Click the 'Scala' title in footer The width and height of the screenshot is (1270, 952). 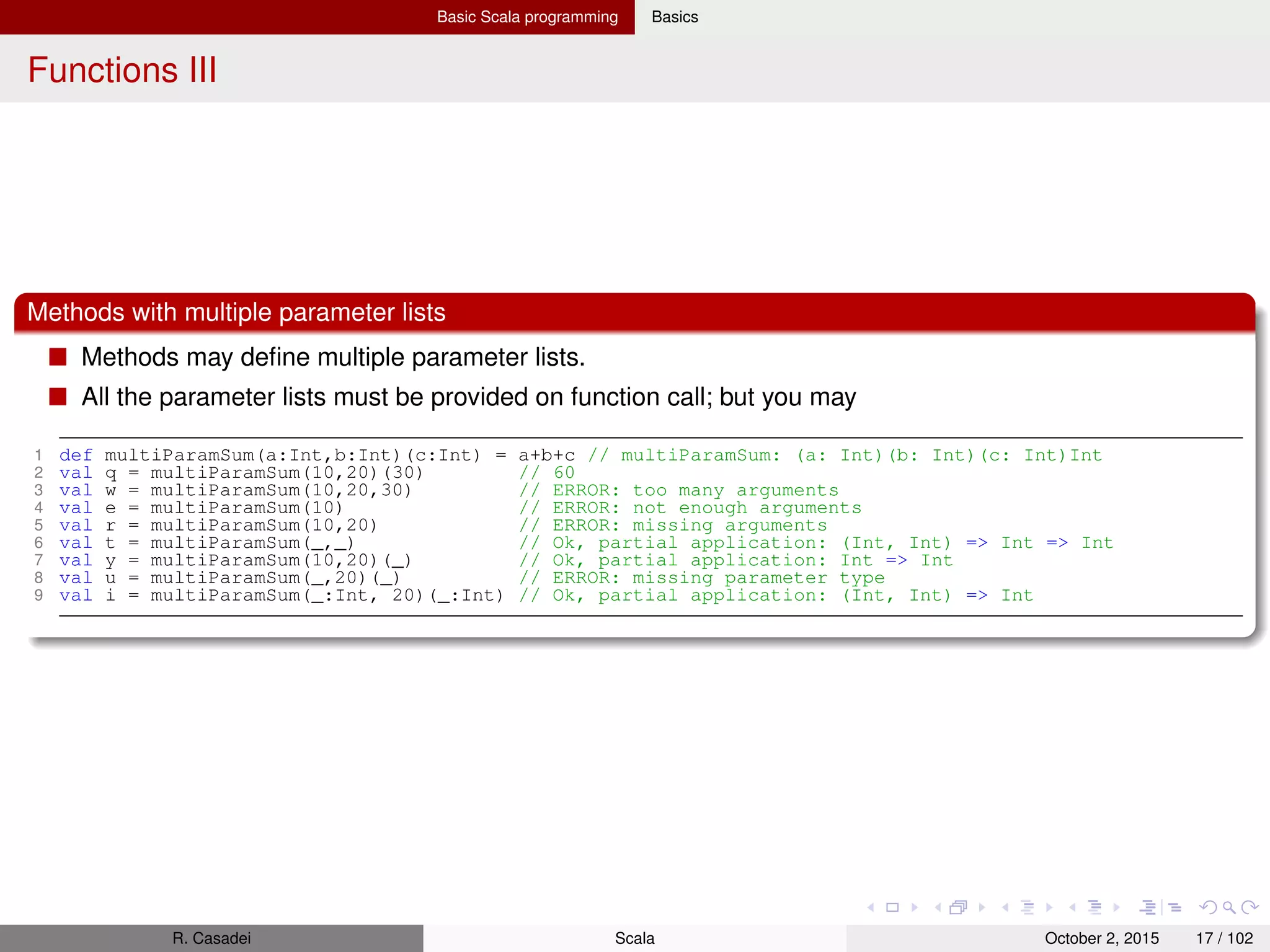[x=634, y=938]
